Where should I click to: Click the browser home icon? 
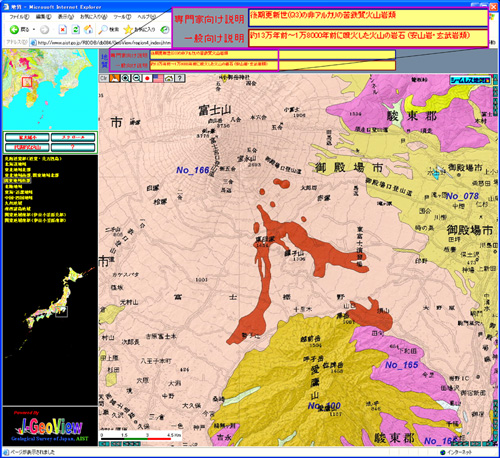point(88,30)
